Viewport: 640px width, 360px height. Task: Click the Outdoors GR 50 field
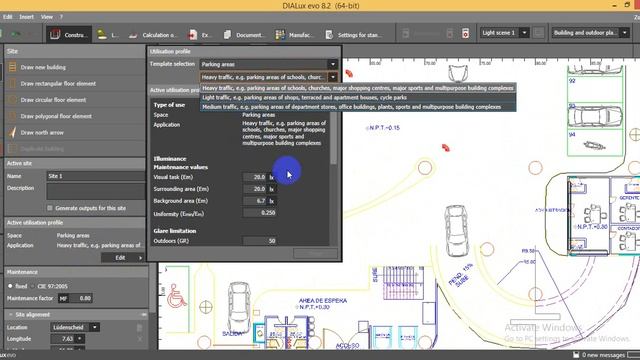coord(260,241)
